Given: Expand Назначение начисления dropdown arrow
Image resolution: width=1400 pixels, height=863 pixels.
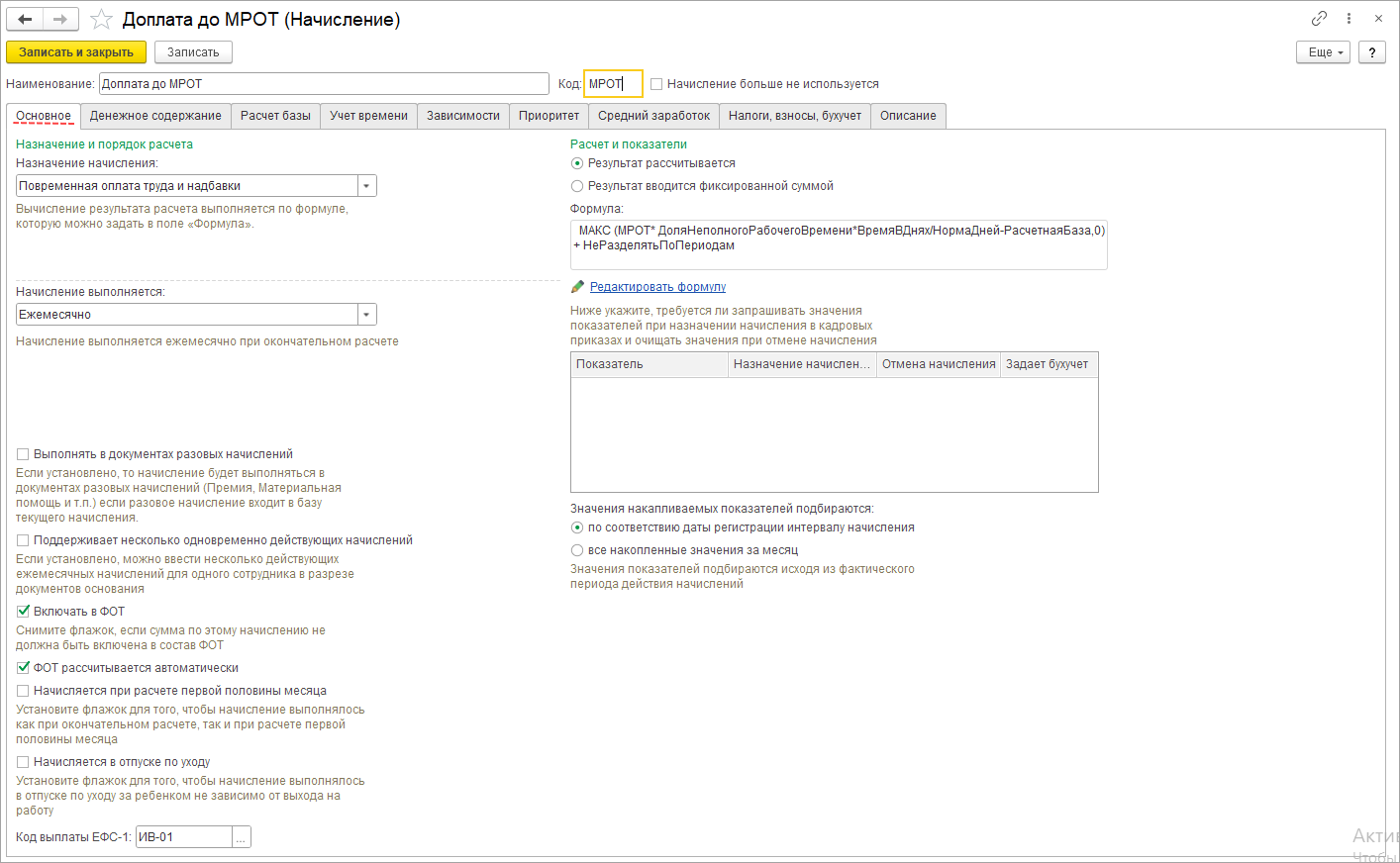Looking at the screenshot, I should coord(367,186).
